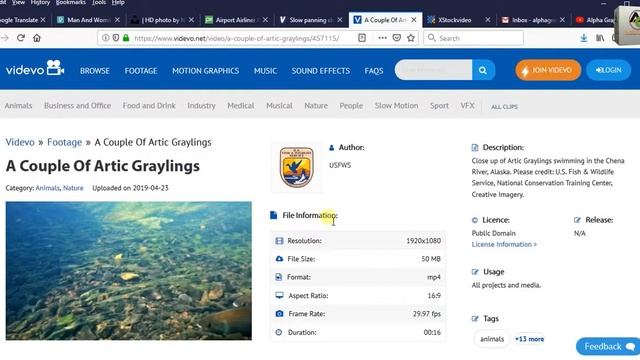The width and height of the screenshot is (640, 360).
Task: Play the Artic Graylings video preview
Action: tap(129, 271)
